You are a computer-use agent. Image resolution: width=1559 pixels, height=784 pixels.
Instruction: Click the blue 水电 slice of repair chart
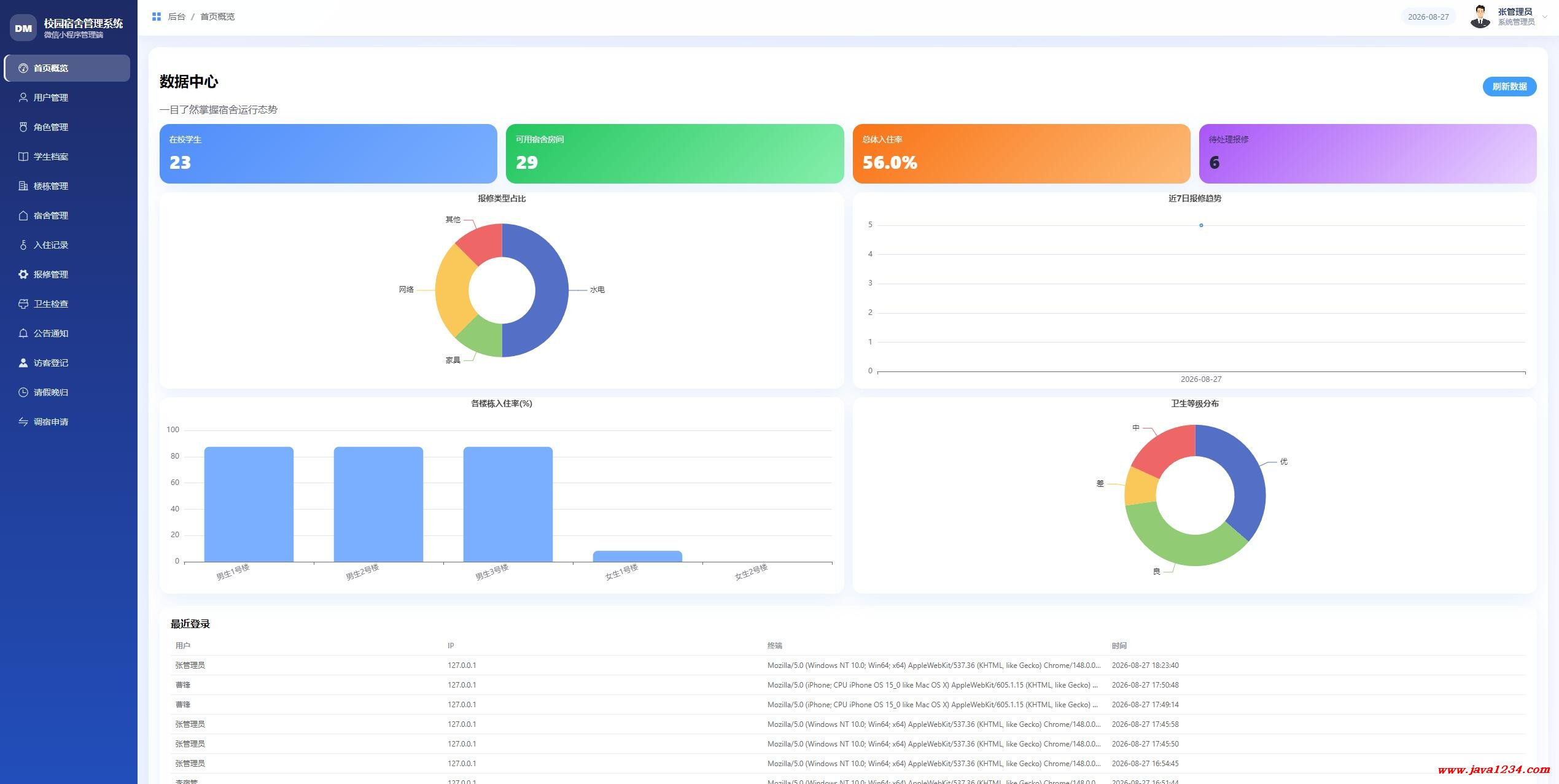click(551, 290)
